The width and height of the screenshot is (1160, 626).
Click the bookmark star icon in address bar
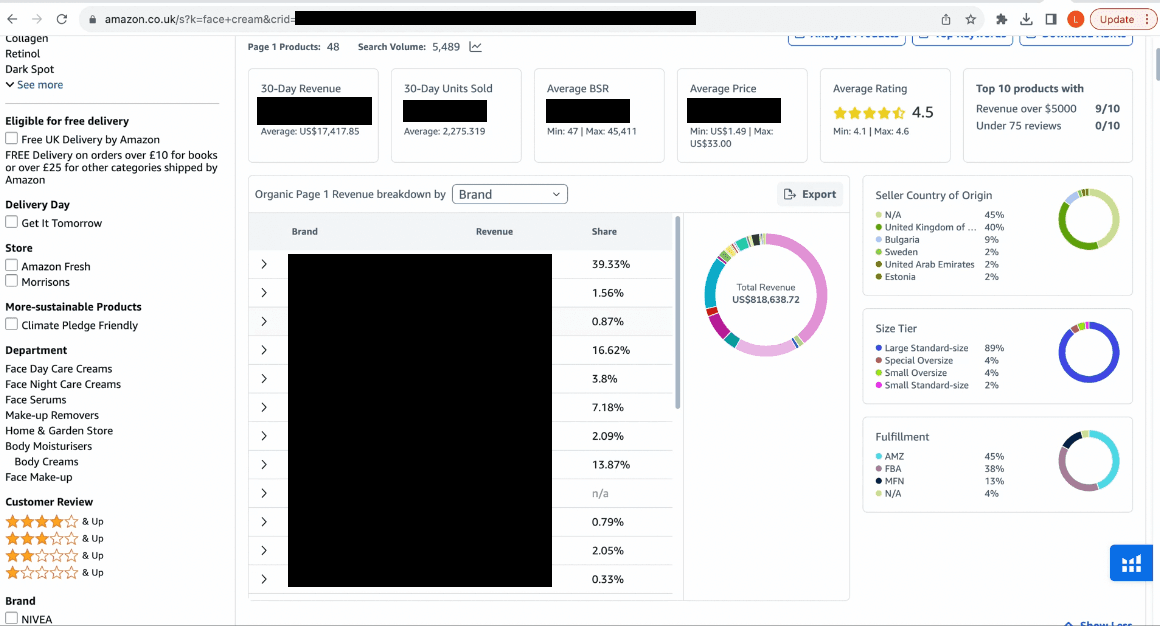point(970,19)
